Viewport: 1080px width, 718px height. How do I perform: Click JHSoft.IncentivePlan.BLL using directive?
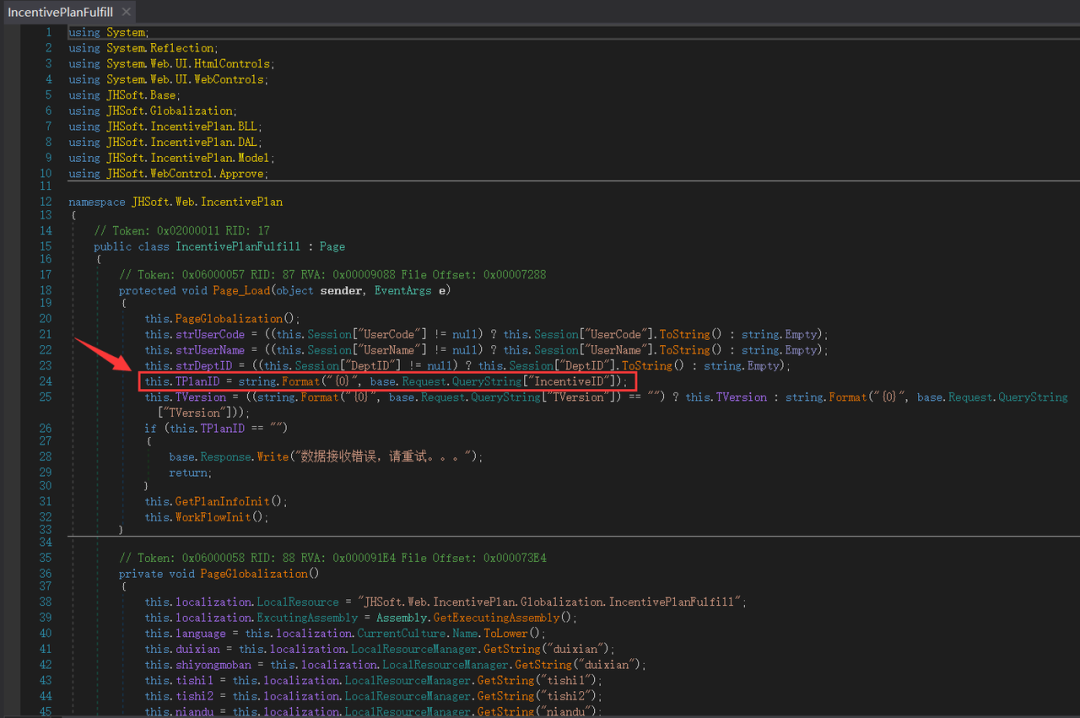(x=183, y=127)
